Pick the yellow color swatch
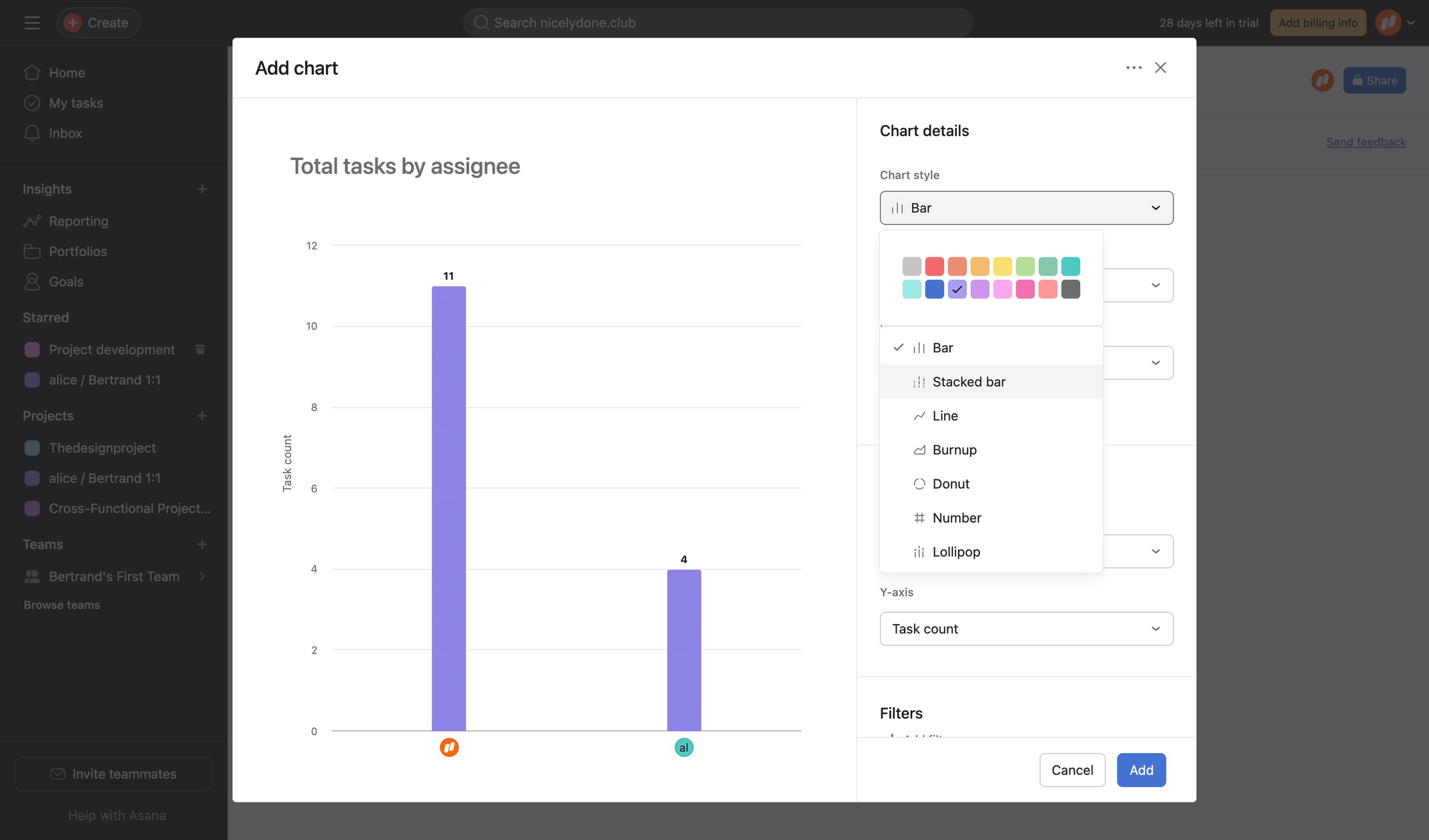This screenshot has height=840, width=1429. pyautogui.click(x=1003, y=266)
